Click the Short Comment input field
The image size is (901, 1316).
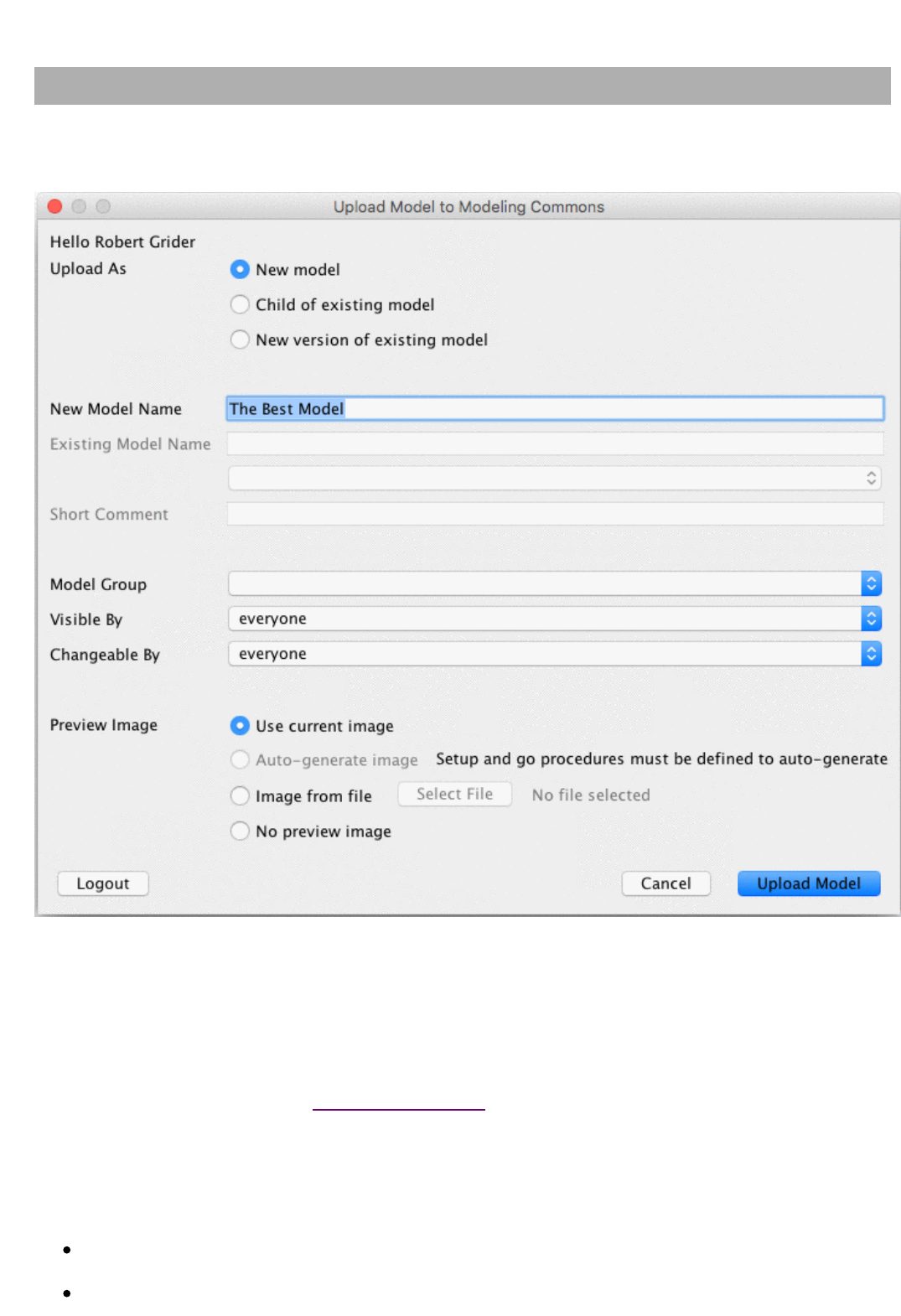pos(555,514)
